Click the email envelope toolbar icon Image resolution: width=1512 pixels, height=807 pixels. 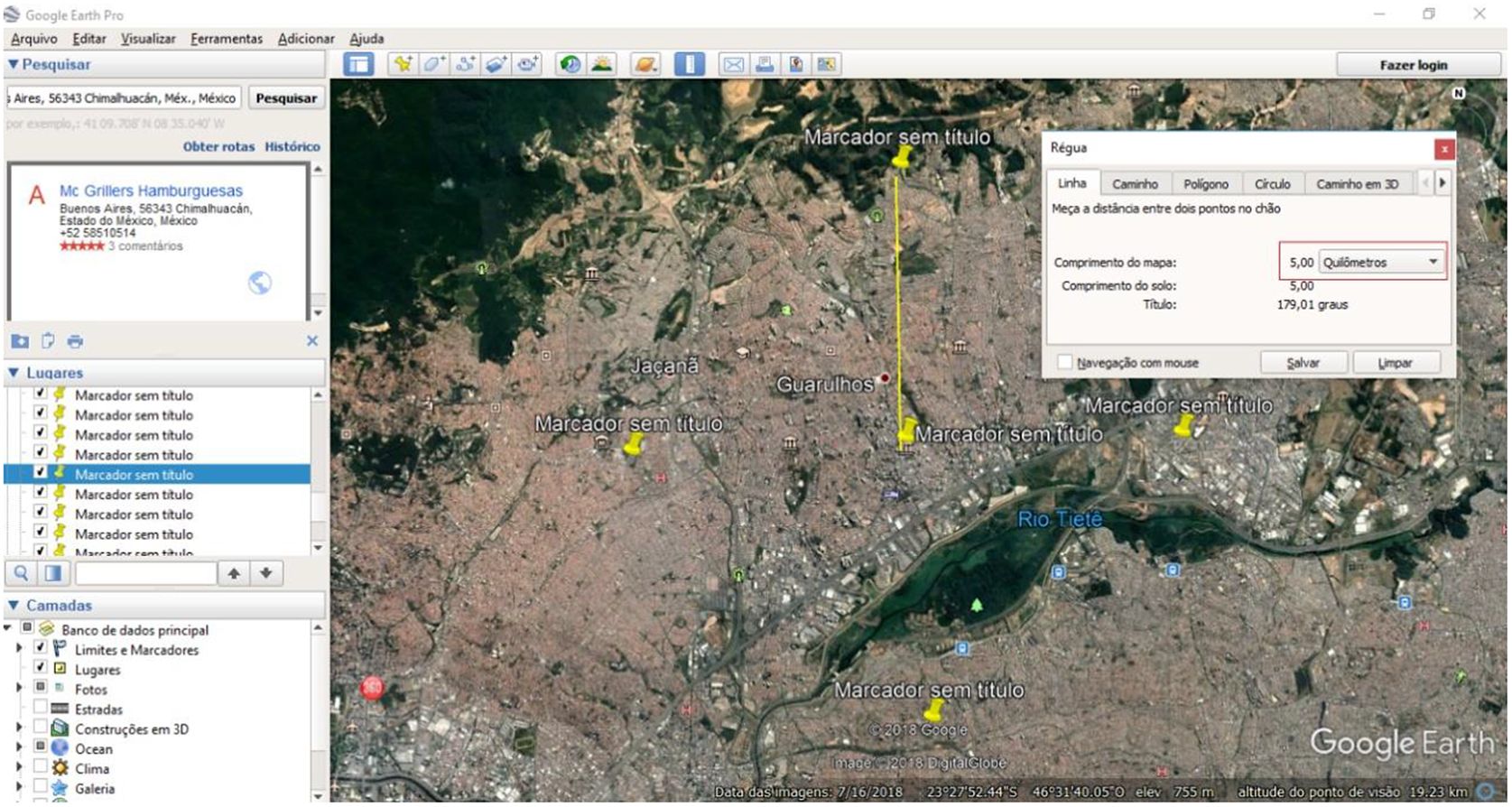(x=734, y=64)
